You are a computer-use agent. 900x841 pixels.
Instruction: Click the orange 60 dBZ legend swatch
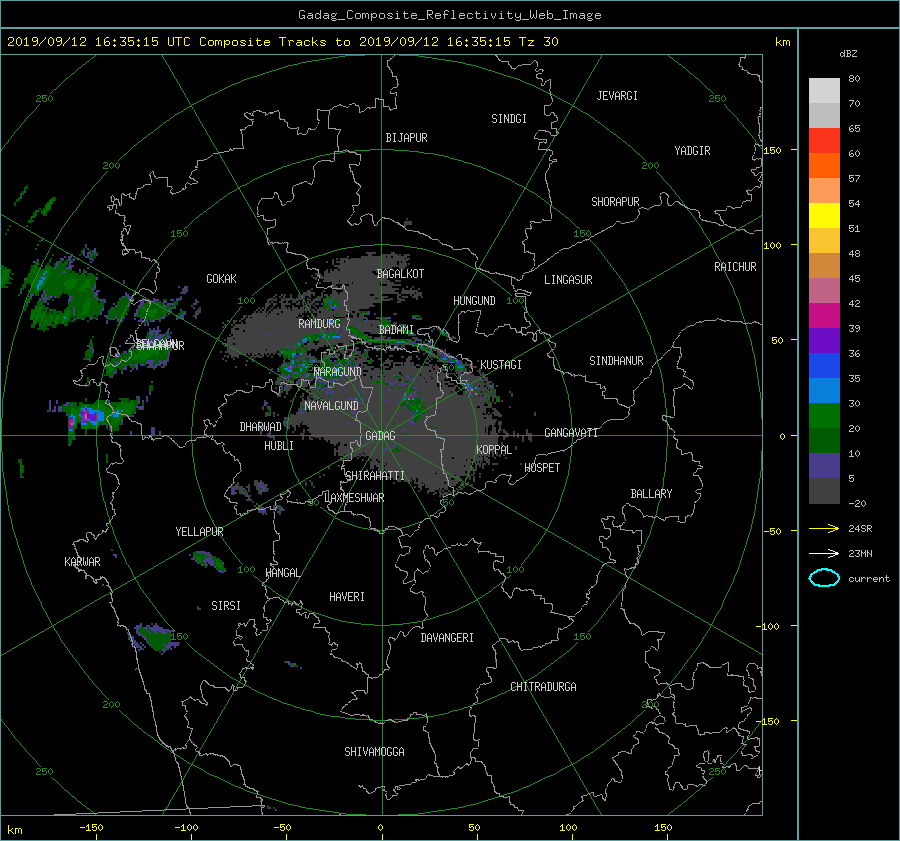point(824,165)
